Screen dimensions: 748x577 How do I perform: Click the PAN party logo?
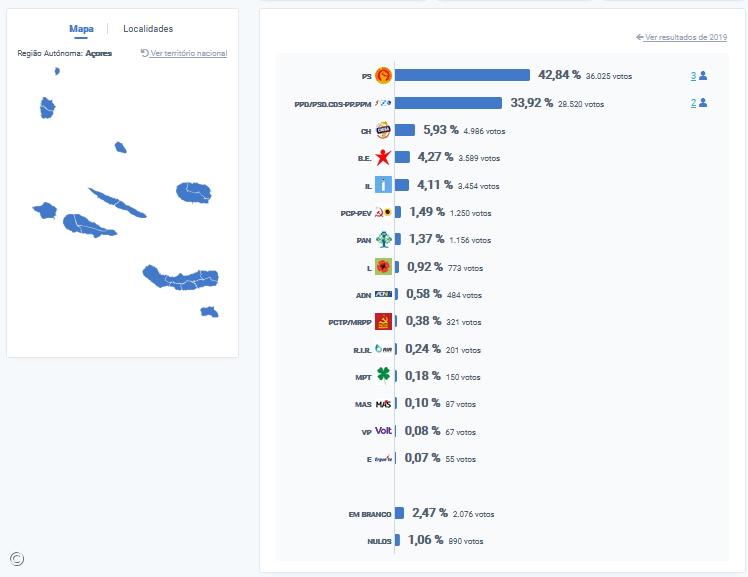[x=382, y=239]
